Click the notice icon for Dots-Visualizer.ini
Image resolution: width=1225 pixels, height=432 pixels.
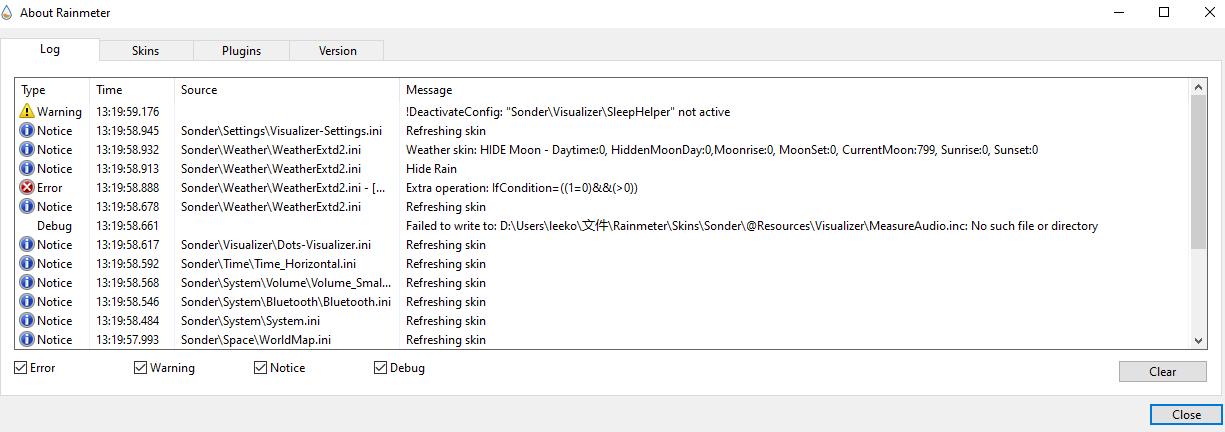coord(27,244)
